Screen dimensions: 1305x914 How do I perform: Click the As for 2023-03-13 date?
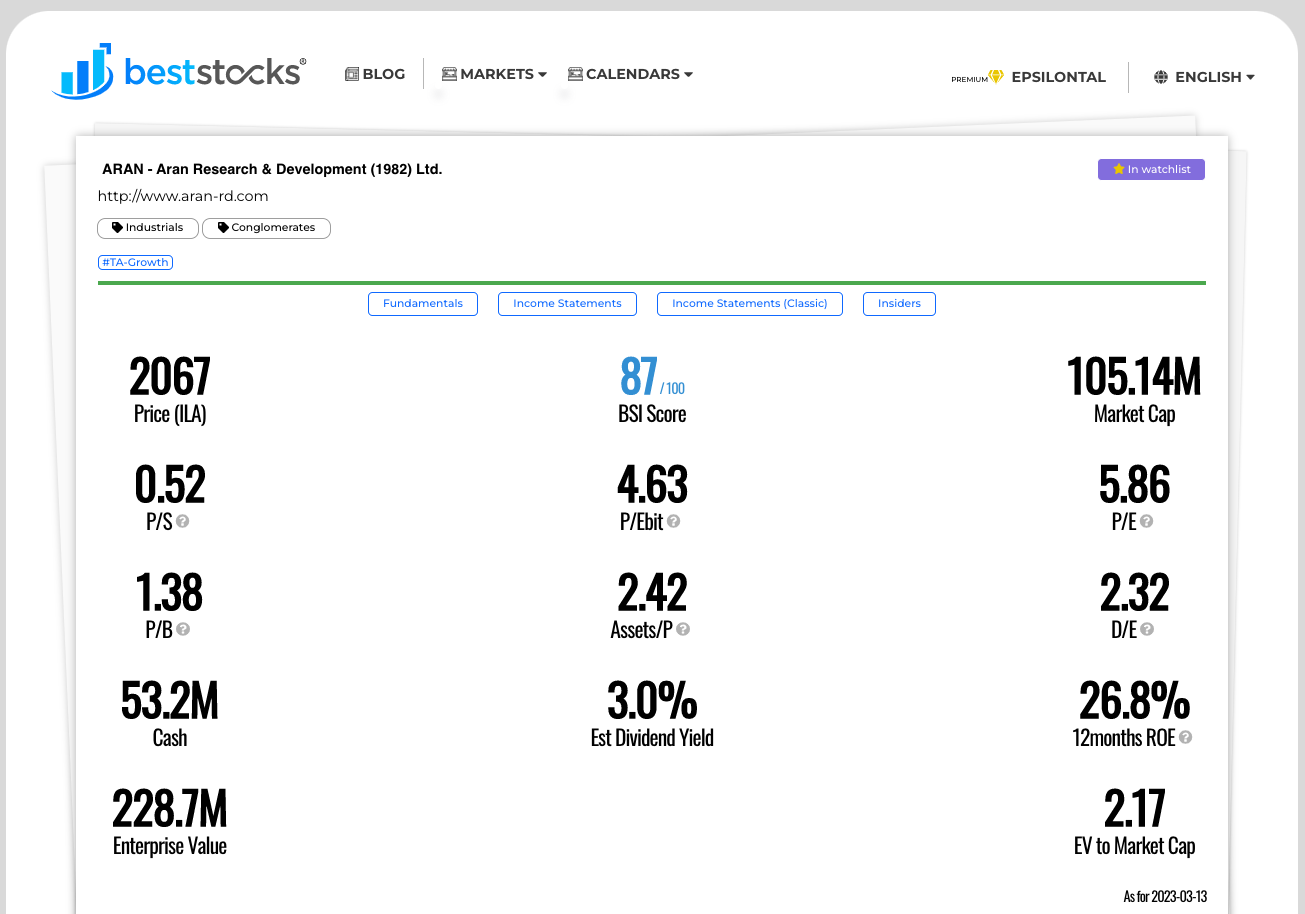1165,896
